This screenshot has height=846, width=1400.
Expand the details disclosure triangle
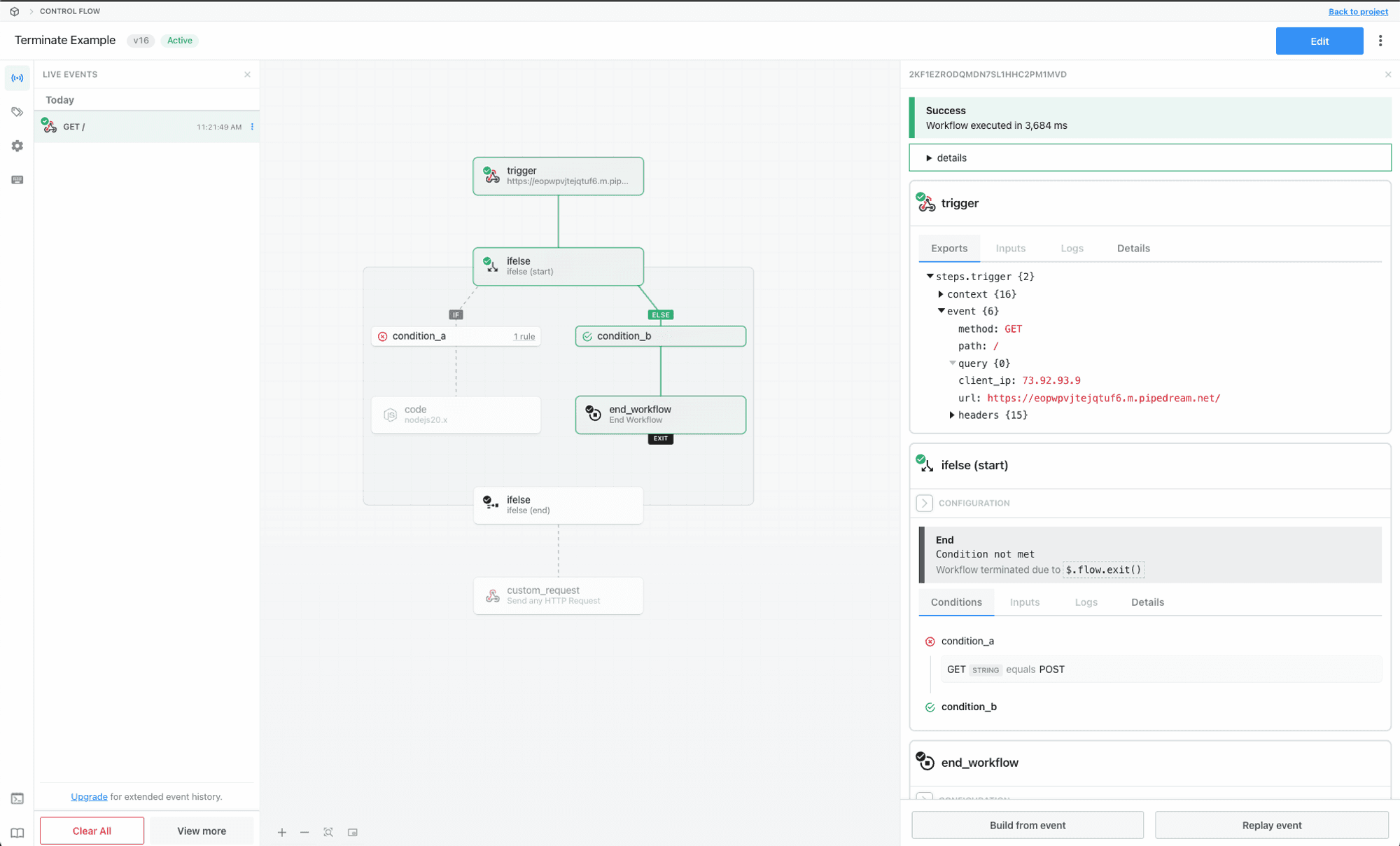coord(929,158)
